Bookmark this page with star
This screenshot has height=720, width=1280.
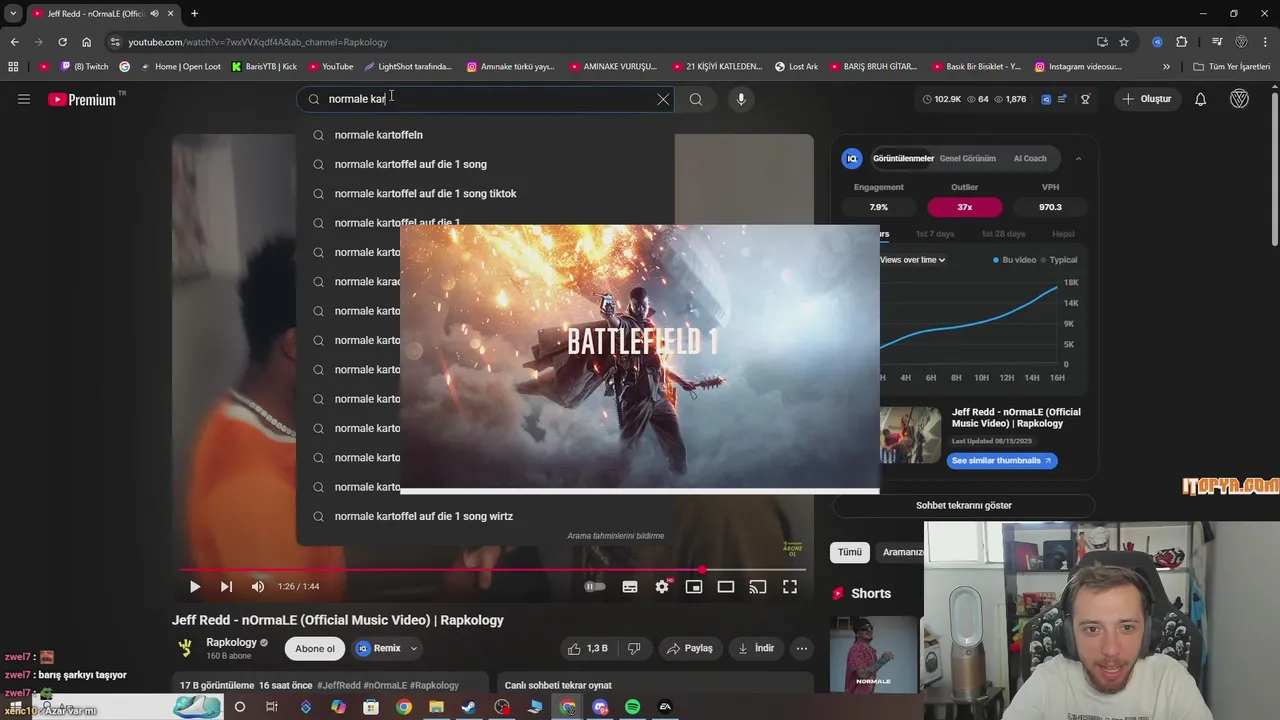tap(1124, 42)
